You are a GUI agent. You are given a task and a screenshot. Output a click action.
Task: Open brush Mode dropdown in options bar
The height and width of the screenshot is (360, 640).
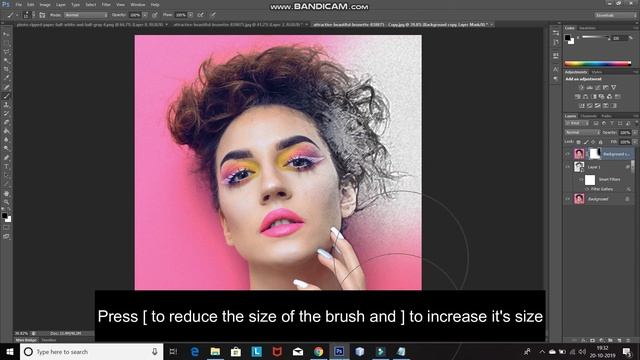[85, 15]
